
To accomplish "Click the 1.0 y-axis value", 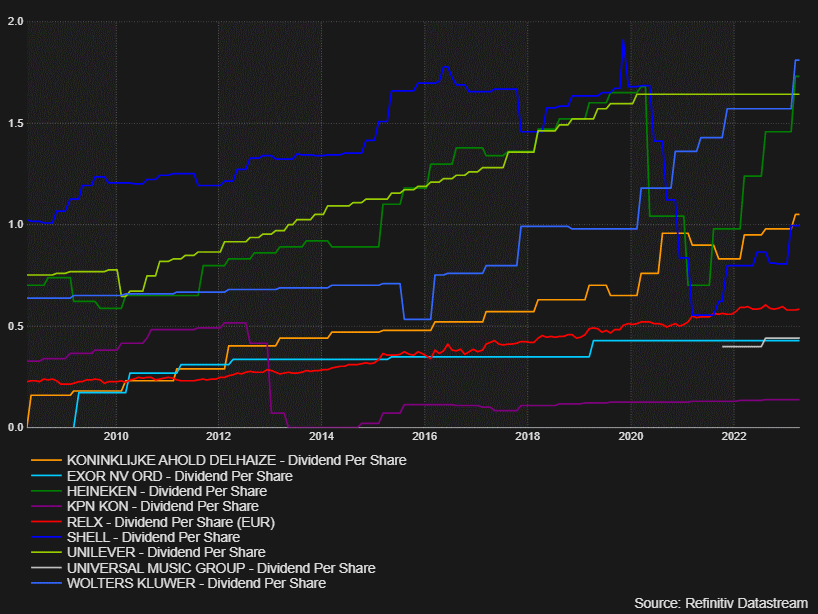I will point(16,224).
